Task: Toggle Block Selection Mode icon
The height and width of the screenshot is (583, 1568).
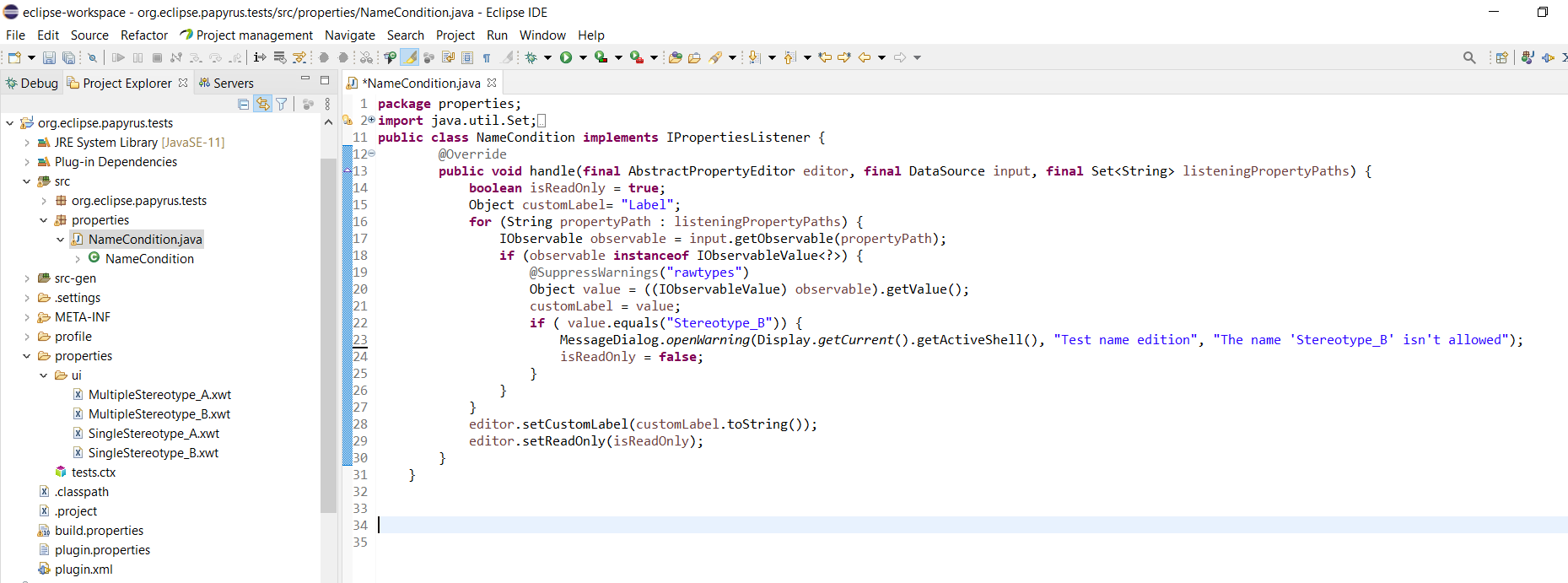Action: click(467, 57)
